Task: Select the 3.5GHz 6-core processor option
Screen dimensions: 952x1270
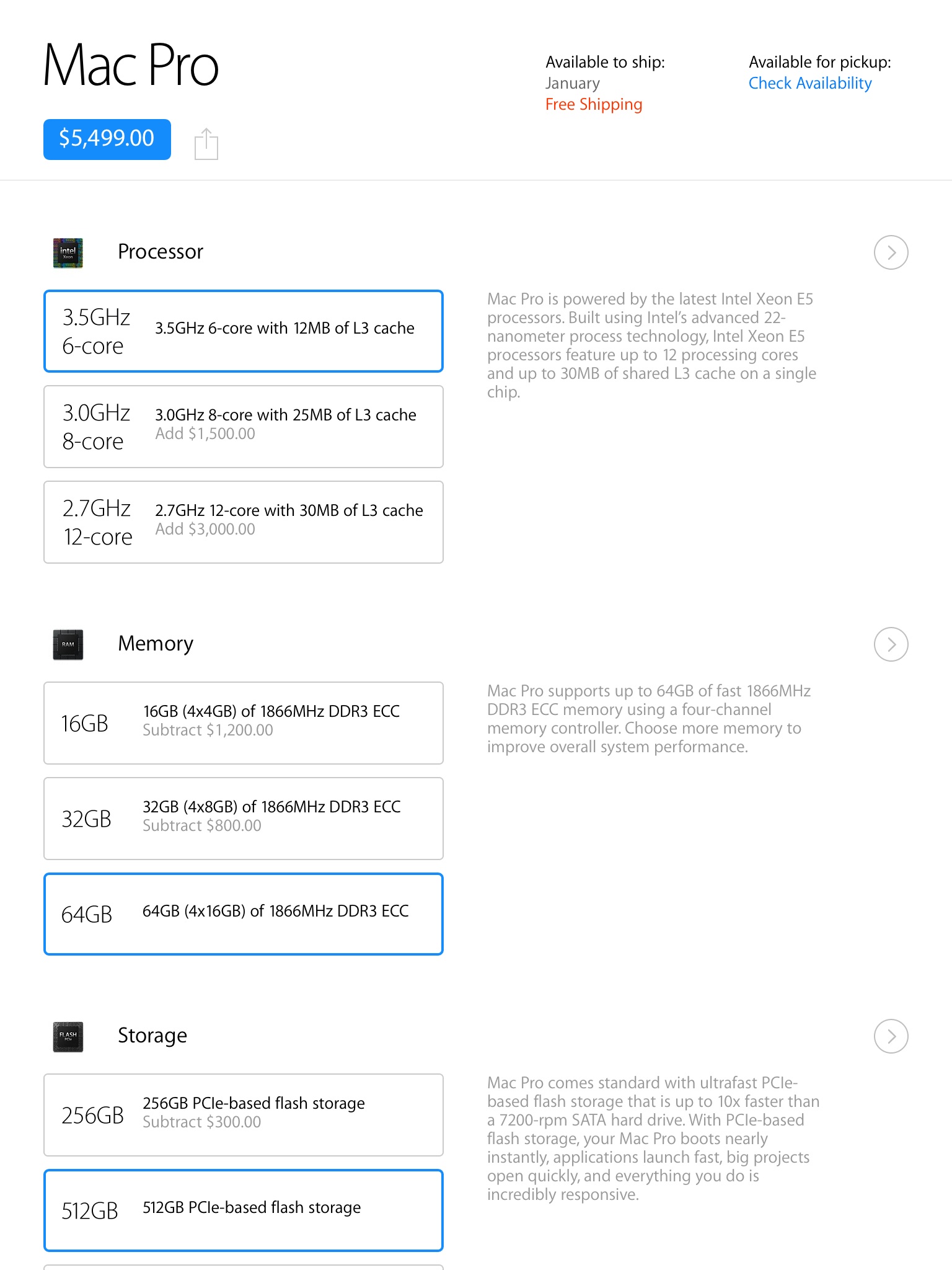Action: (244, 331)
